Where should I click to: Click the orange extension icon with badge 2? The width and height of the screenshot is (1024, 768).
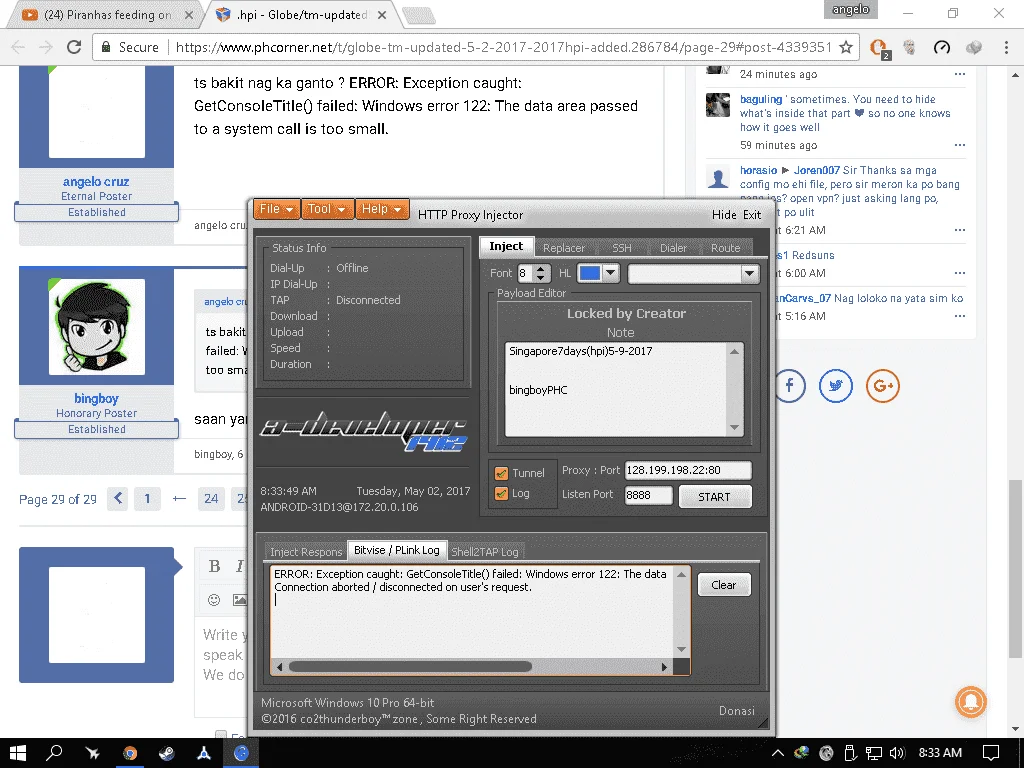click(x=879, y=48)
